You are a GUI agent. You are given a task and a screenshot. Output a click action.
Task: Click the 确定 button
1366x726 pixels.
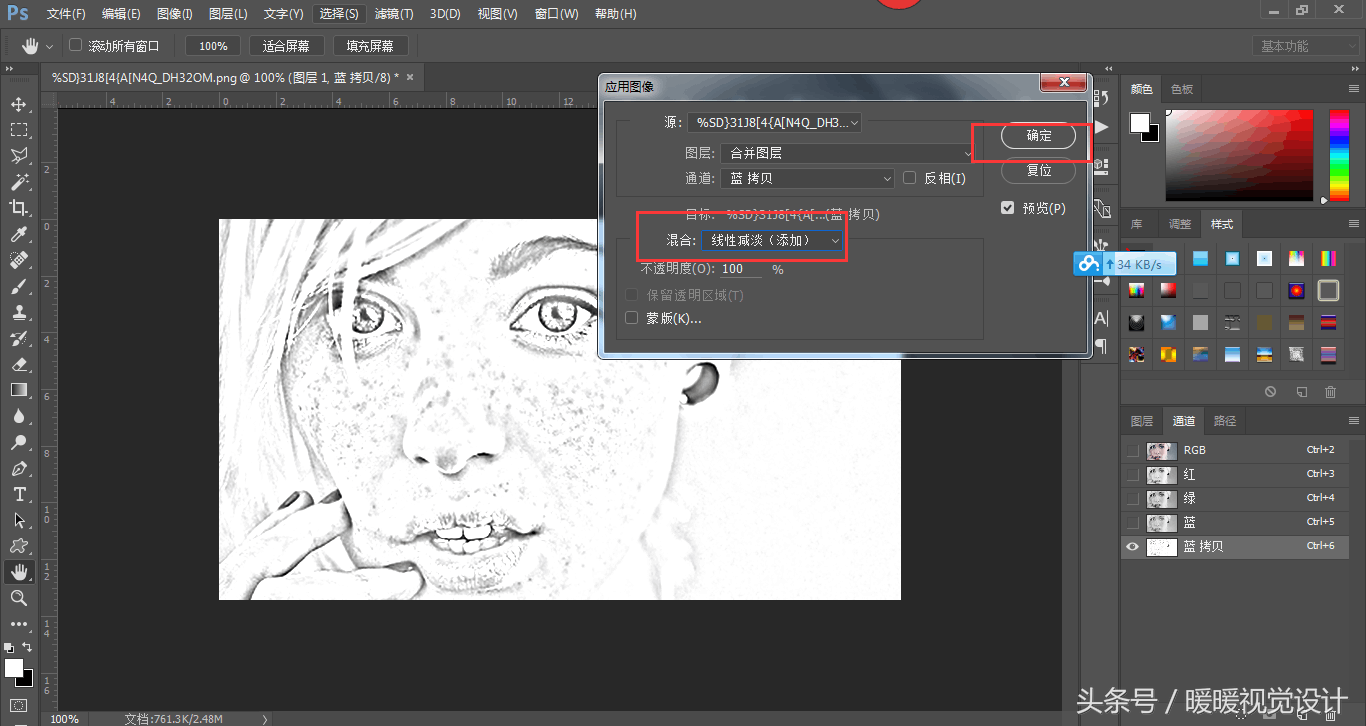[x=1039, y=136]
